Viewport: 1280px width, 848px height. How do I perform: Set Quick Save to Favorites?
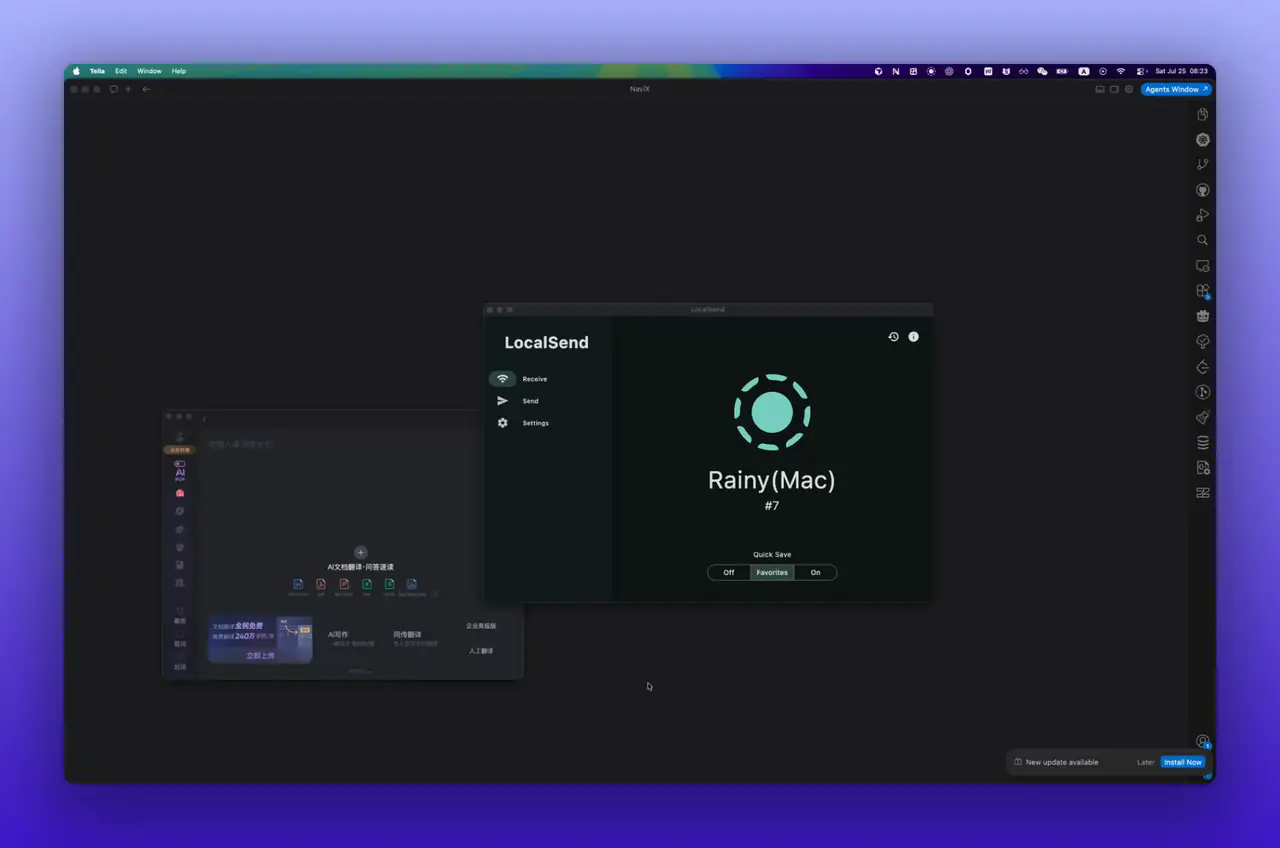click(x=772, y=573)
